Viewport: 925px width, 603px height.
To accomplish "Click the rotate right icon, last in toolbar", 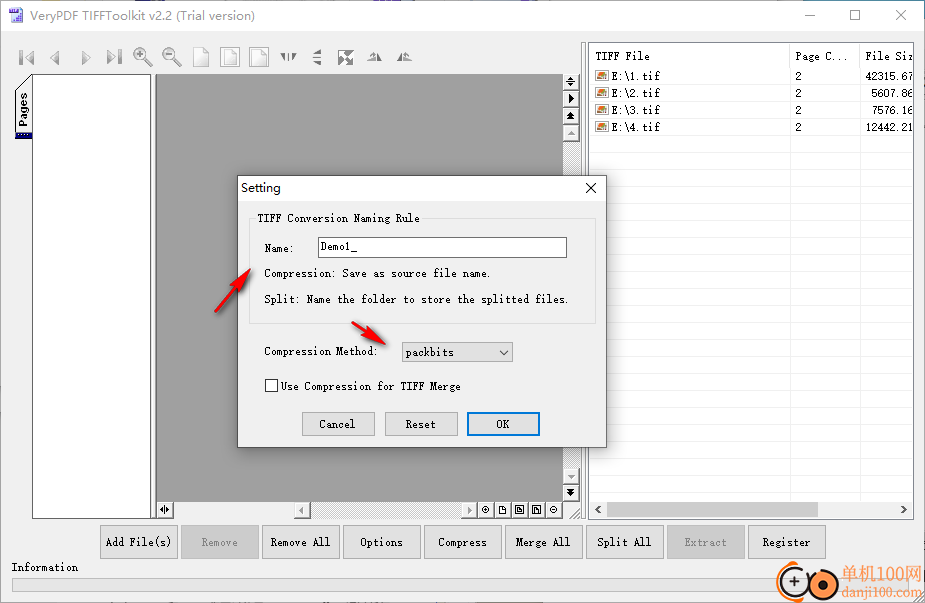I will pos(404,57).
